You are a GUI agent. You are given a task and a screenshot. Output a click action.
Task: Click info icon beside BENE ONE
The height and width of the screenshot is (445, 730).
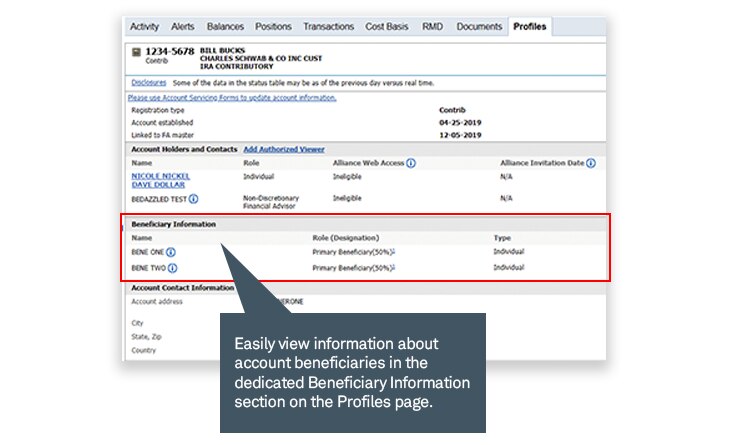[x=171, y=252]
